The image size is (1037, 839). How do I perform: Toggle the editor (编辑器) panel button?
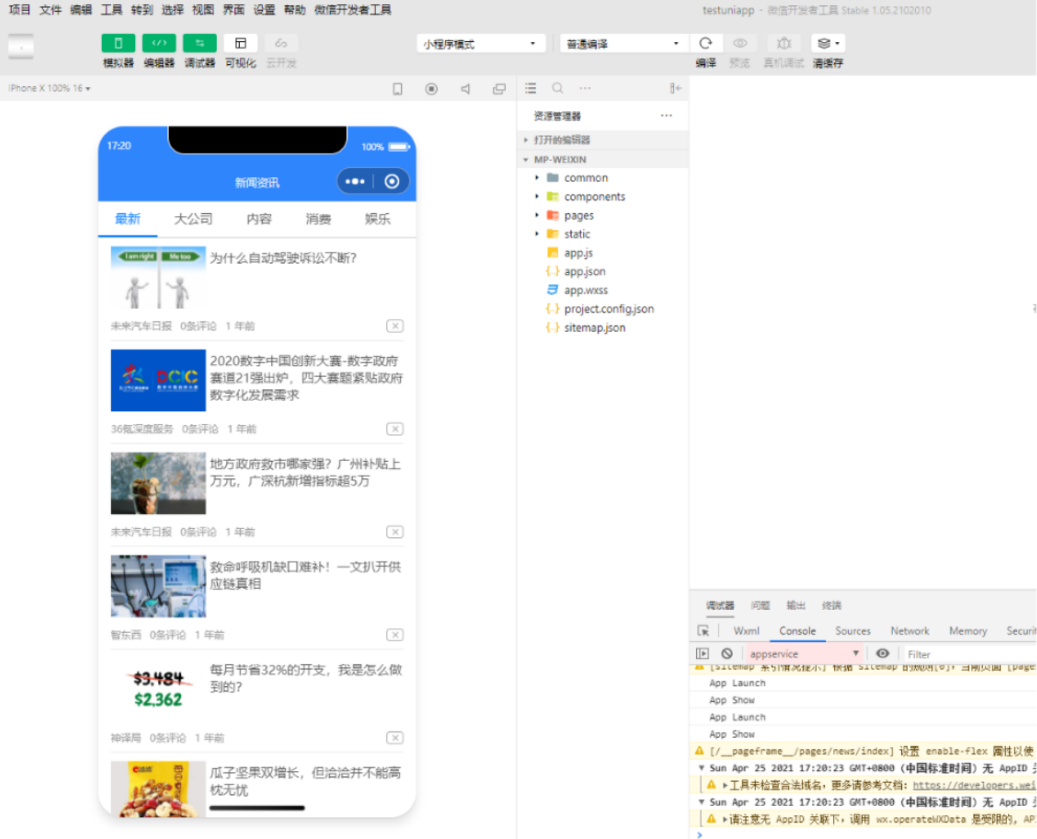159,44
